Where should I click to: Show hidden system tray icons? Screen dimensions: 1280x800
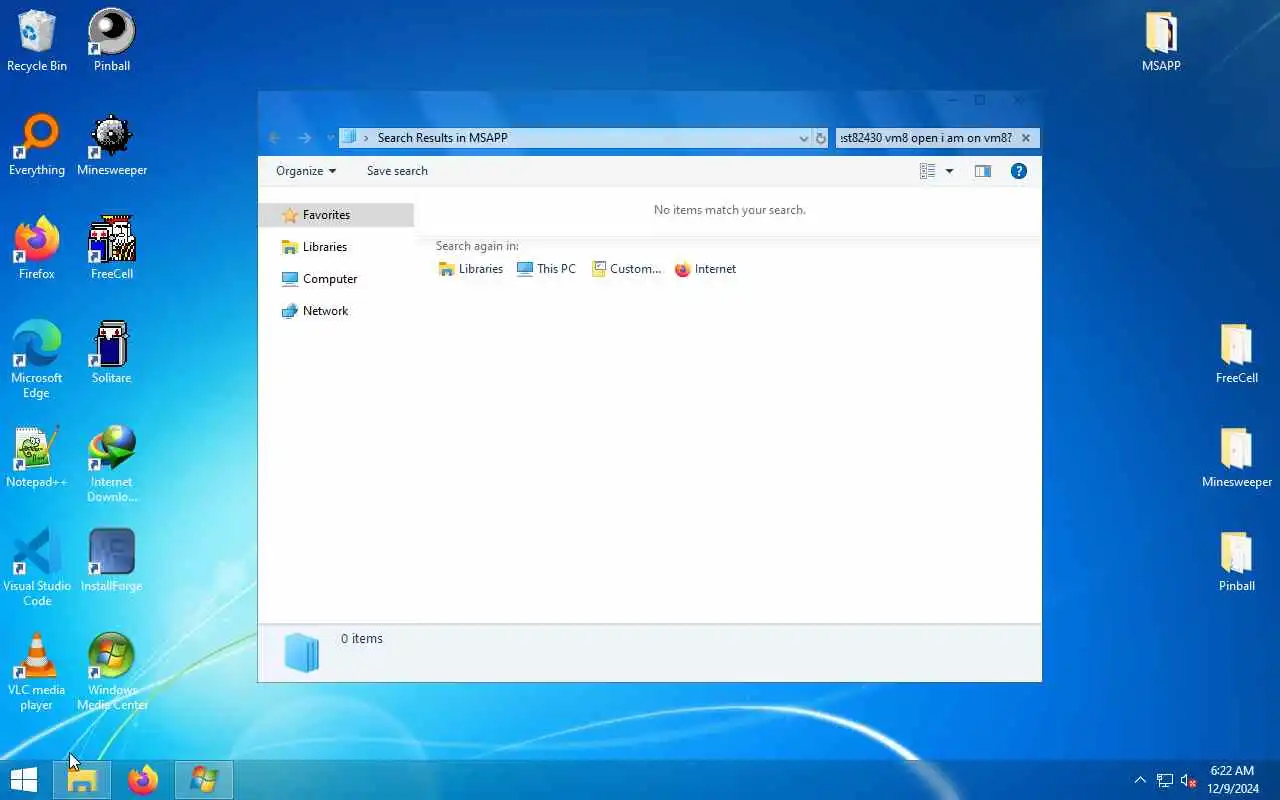pos(1140,780)
